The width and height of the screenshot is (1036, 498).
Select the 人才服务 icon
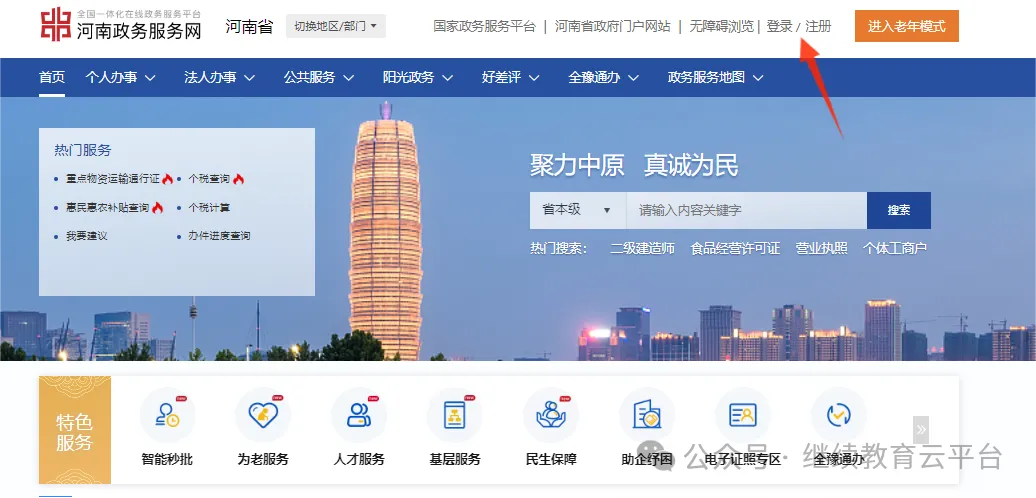(x=359, y=415)
